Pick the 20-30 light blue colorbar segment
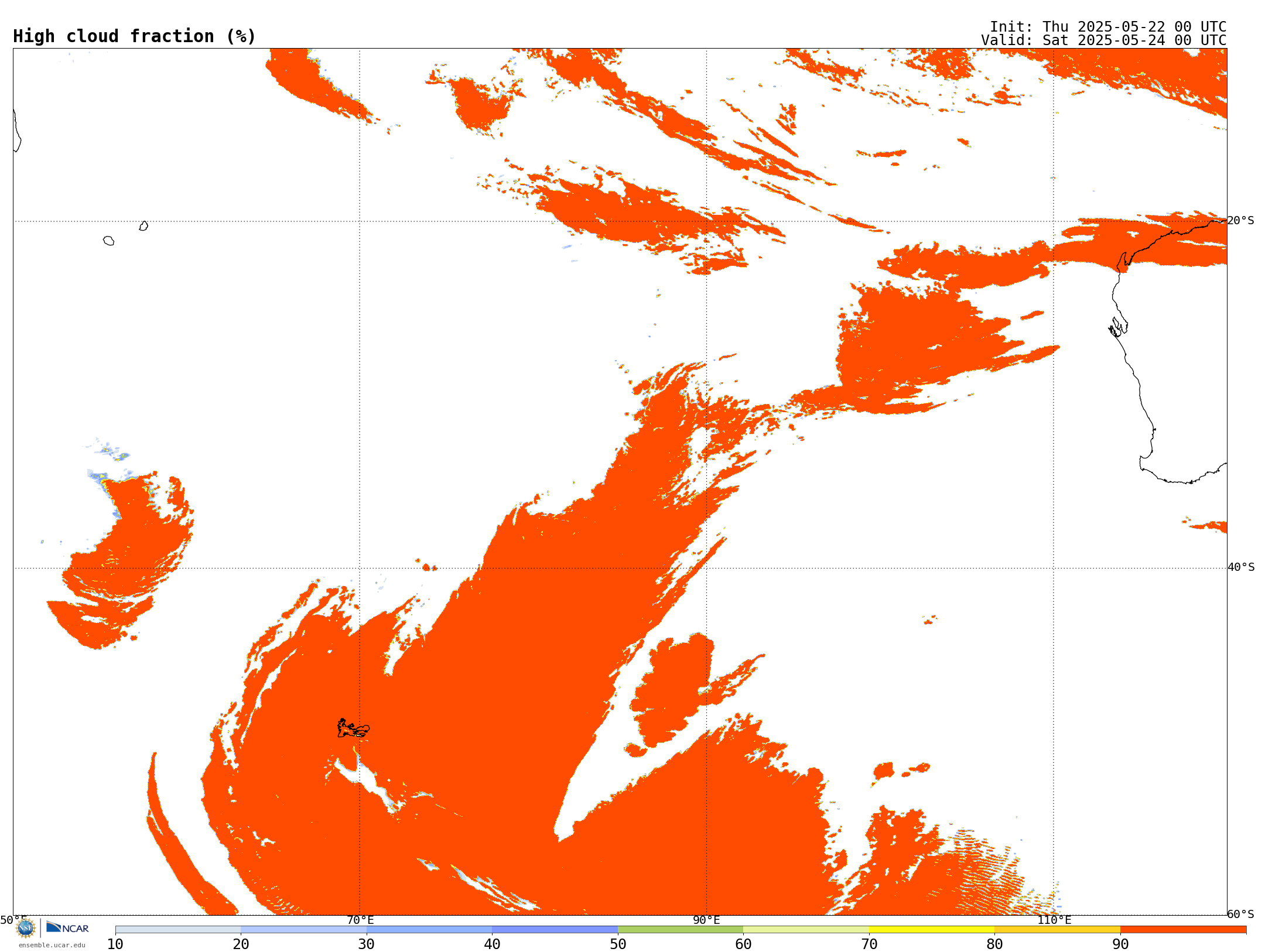Image resolution: width=1265 pixels, height=952 pixels. [303, 930]
